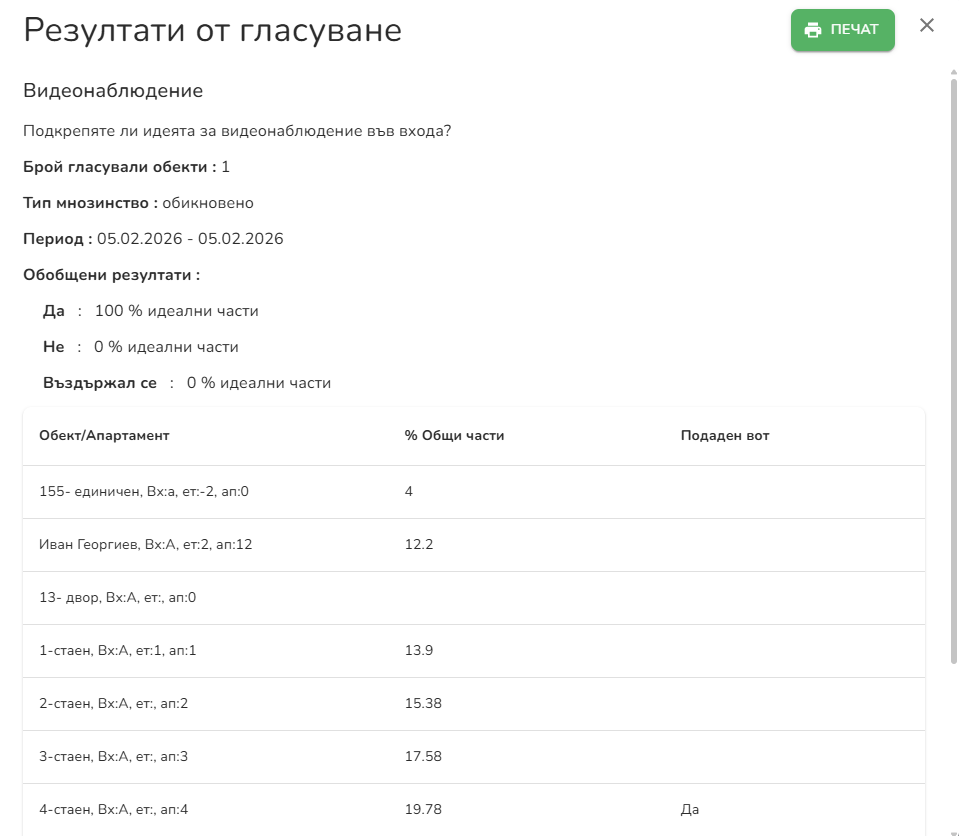This screenshot has height=836, width=959.
Task: Click the Резултати от гласуване title
Action: coord(212,30)
